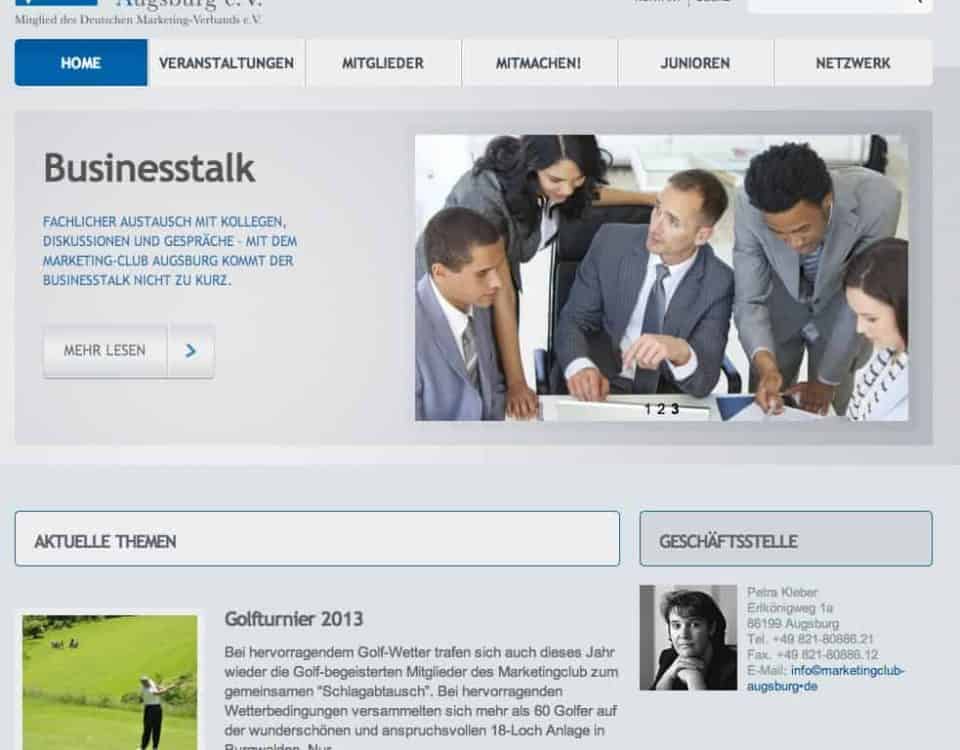Jump to slide 3 in the slider
This screenshot has width=960, height=750.
click(675, 409)
